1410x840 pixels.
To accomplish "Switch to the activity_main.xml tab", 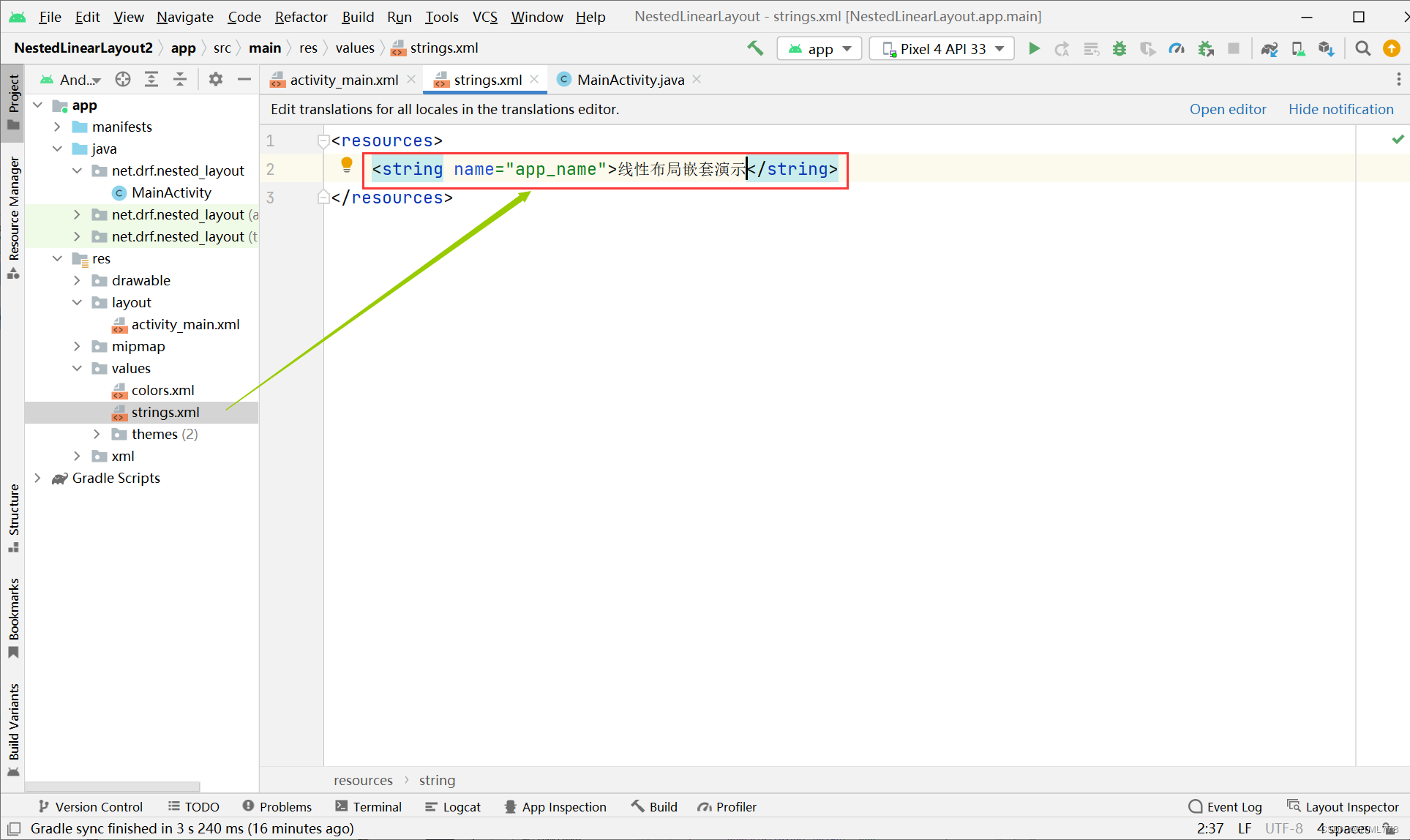I will coord(344,80).
